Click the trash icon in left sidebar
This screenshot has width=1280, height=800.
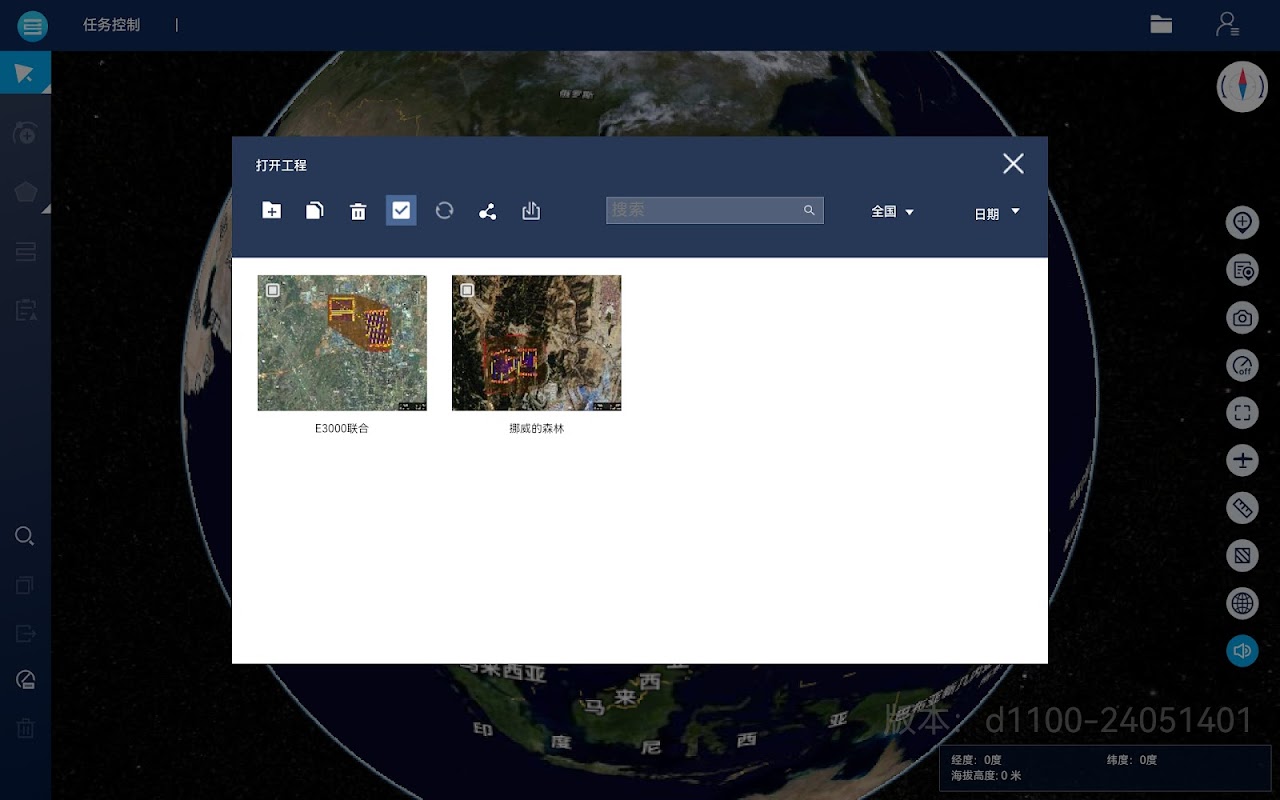(x=25, y=729)
